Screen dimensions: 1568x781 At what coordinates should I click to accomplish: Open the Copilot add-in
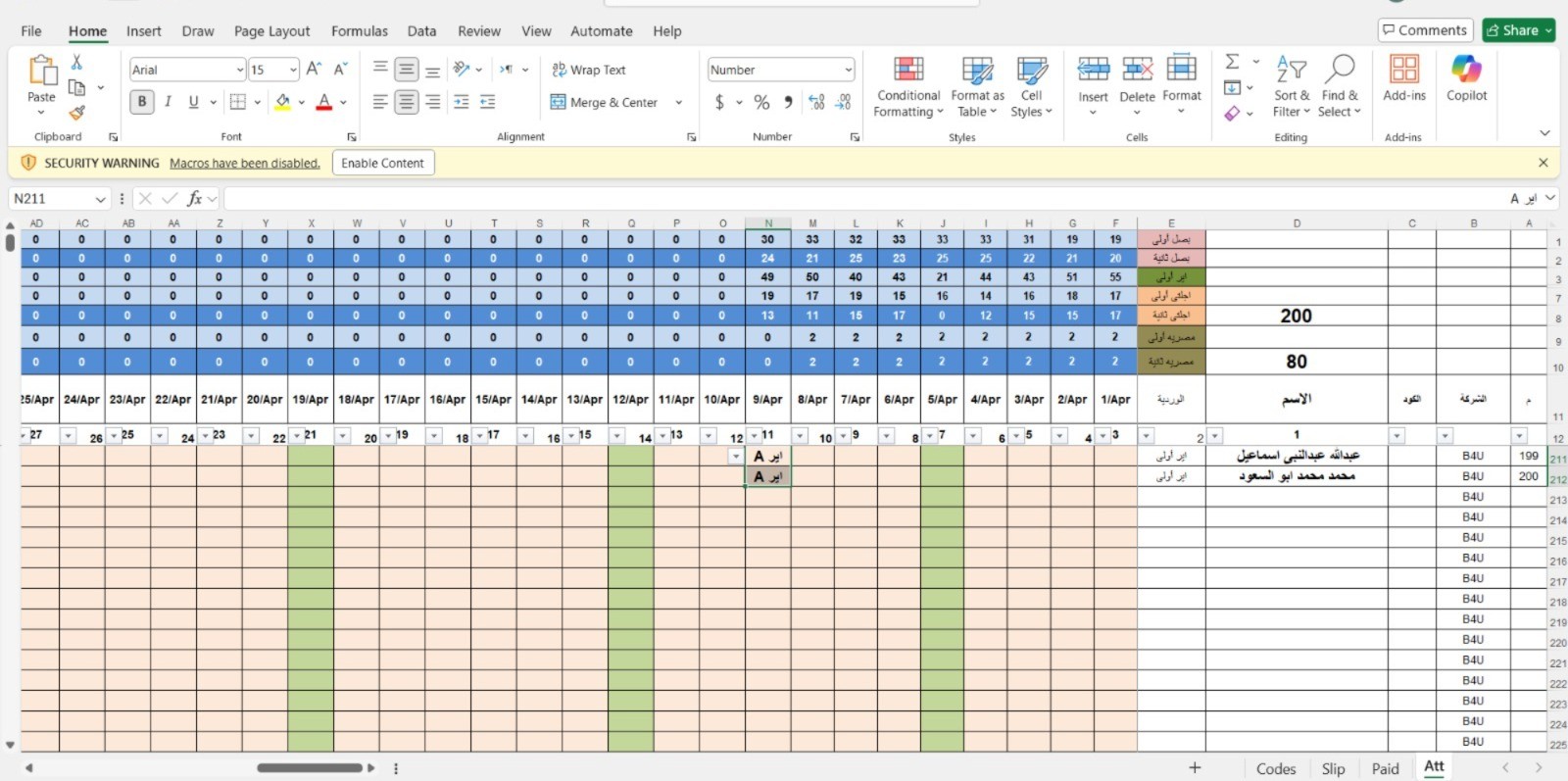click(x=1466, y=78)
